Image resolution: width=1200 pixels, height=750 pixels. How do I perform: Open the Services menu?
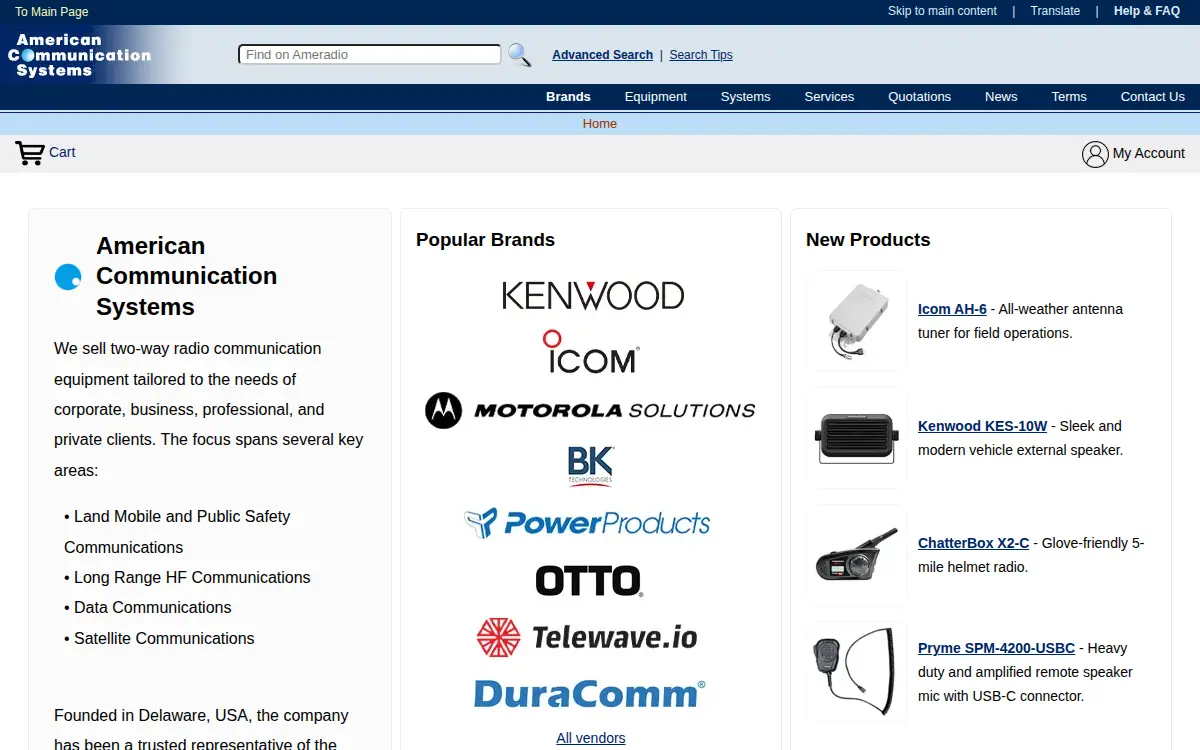click(829, 97)
